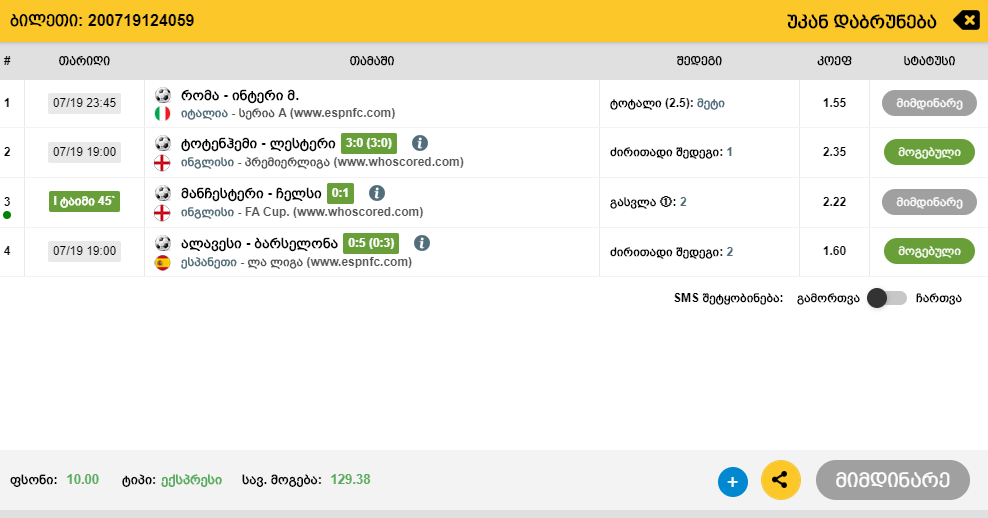Click the stake amount 10.00
988x518 pixels.
[83, 480]
